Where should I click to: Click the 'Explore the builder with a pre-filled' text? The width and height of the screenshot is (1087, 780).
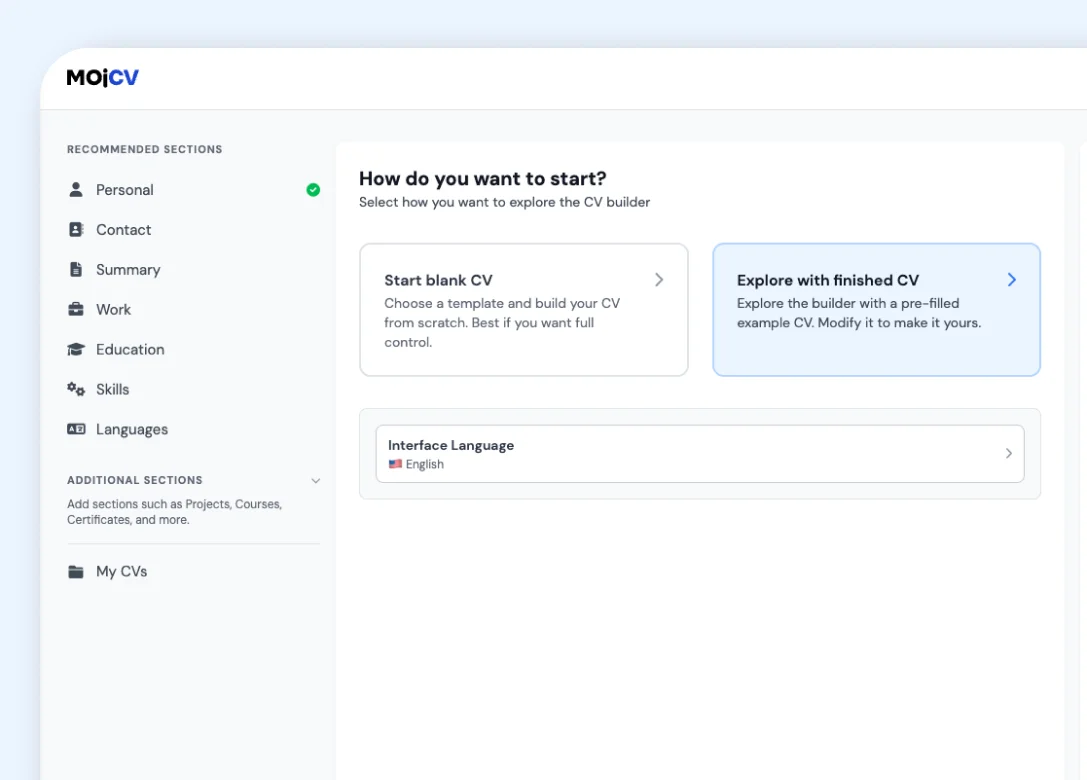[859, 313]
